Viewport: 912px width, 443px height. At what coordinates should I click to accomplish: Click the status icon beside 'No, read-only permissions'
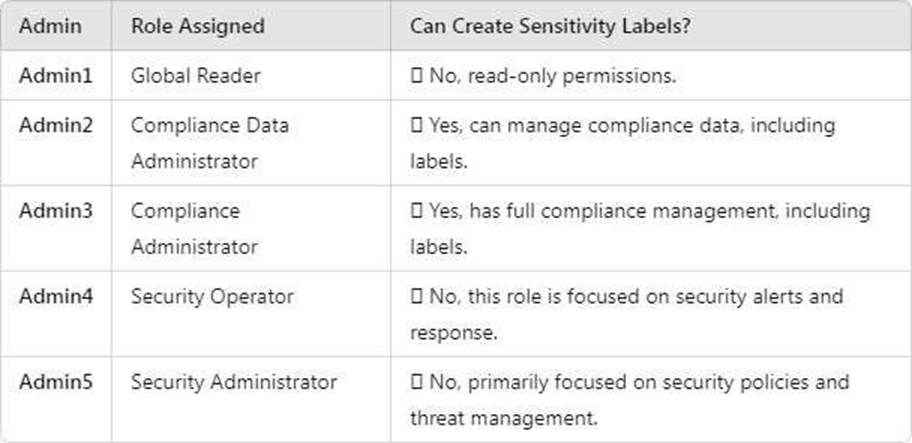point(416,76)
